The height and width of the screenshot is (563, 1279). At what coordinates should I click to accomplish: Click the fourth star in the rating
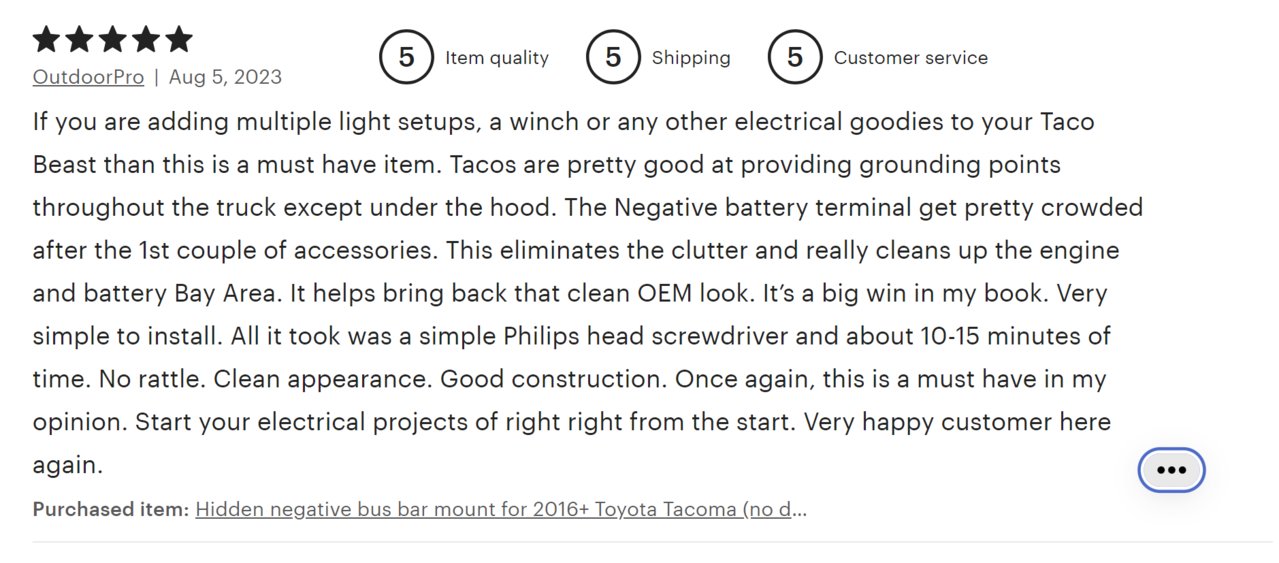pos(145,40)
